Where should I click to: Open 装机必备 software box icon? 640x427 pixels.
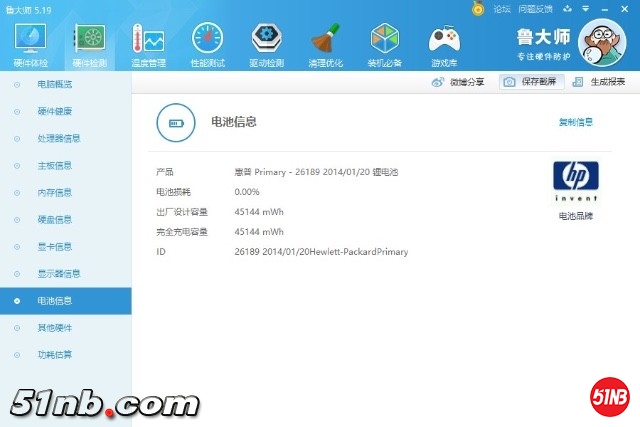[385, 44]
